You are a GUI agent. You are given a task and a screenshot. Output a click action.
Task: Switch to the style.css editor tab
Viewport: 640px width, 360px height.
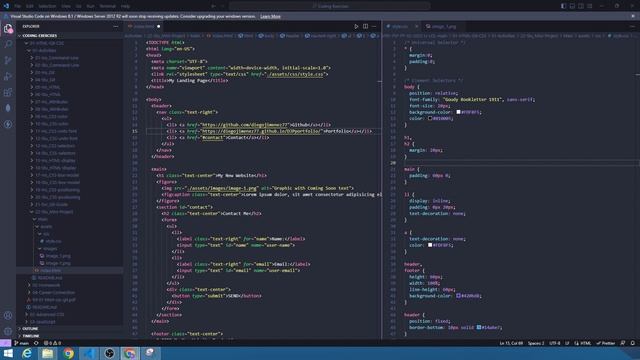(399, 27)
